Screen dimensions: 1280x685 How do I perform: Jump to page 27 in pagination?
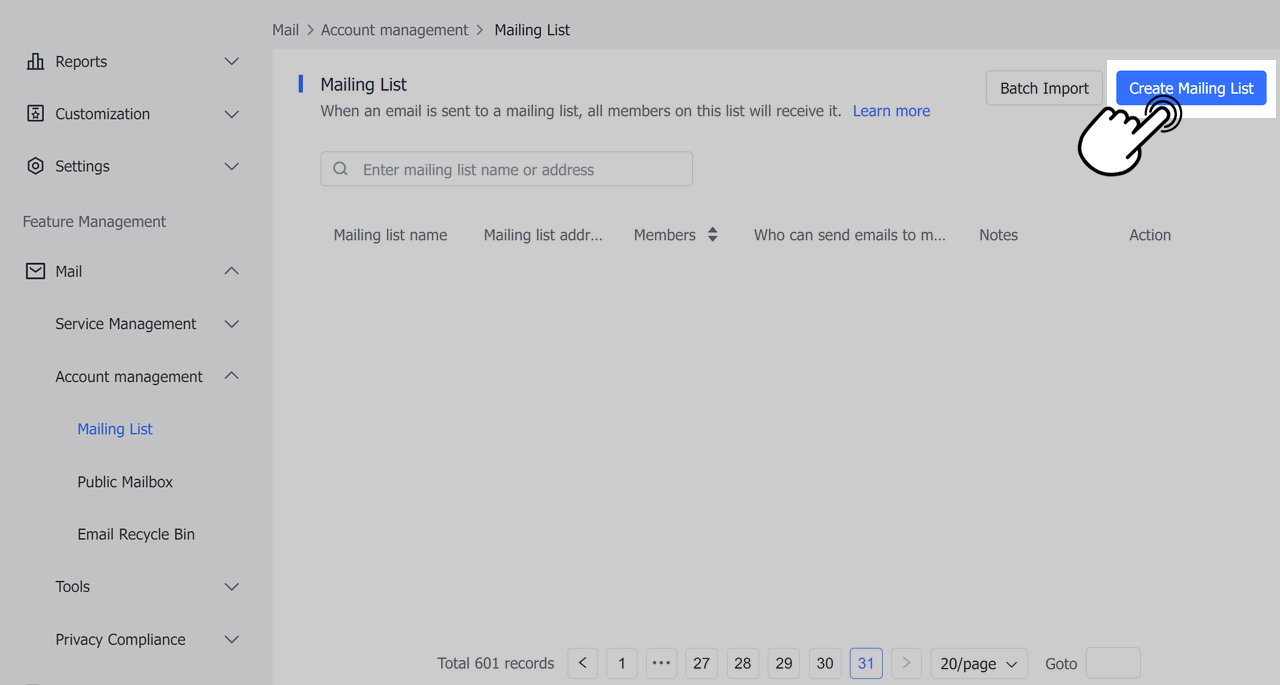(701, 663)
